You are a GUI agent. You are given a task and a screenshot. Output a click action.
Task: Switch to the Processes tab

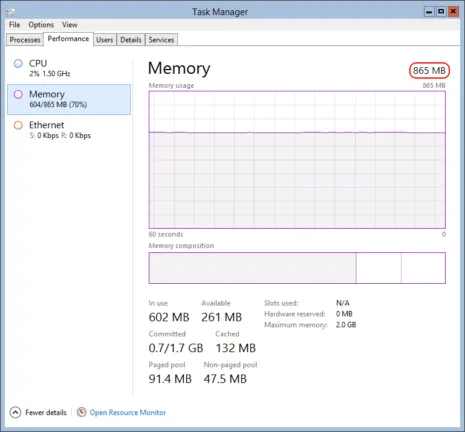pyautogui.click(x=25, y=40)
